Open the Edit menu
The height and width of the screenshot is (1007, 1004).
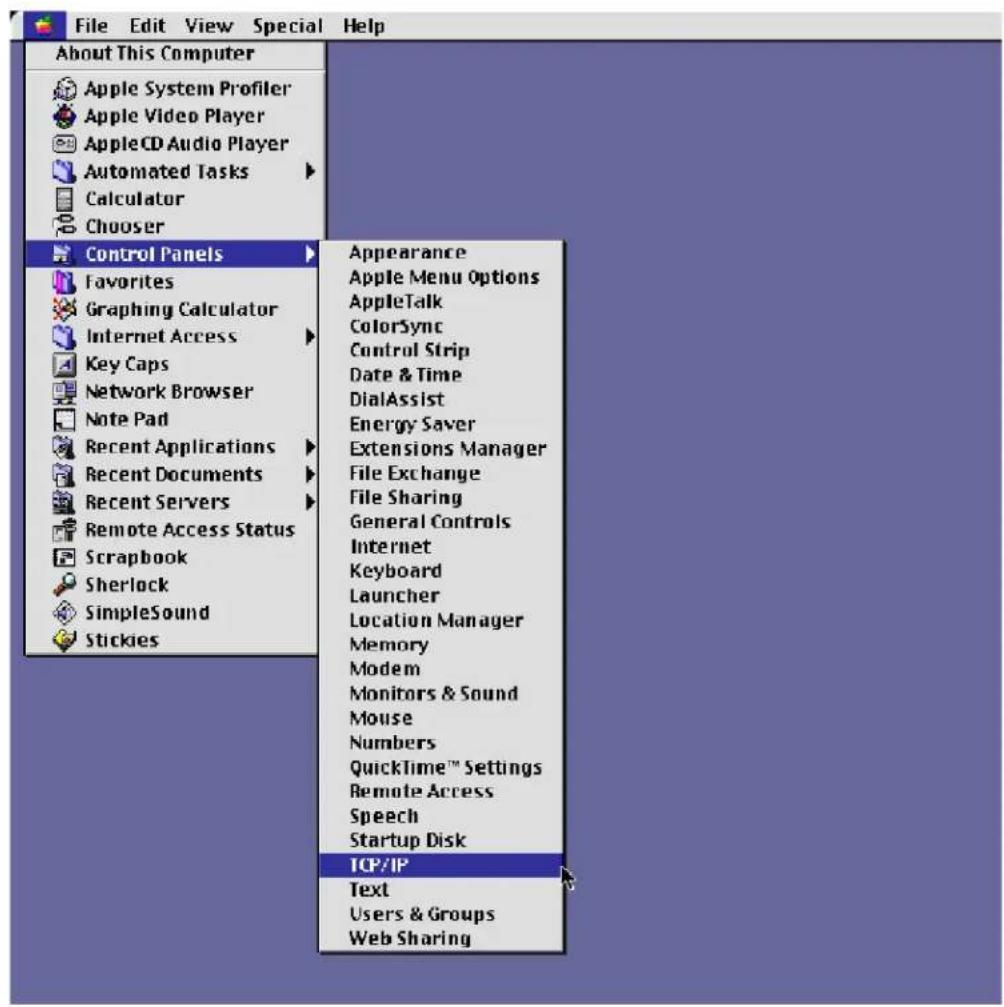147,26
